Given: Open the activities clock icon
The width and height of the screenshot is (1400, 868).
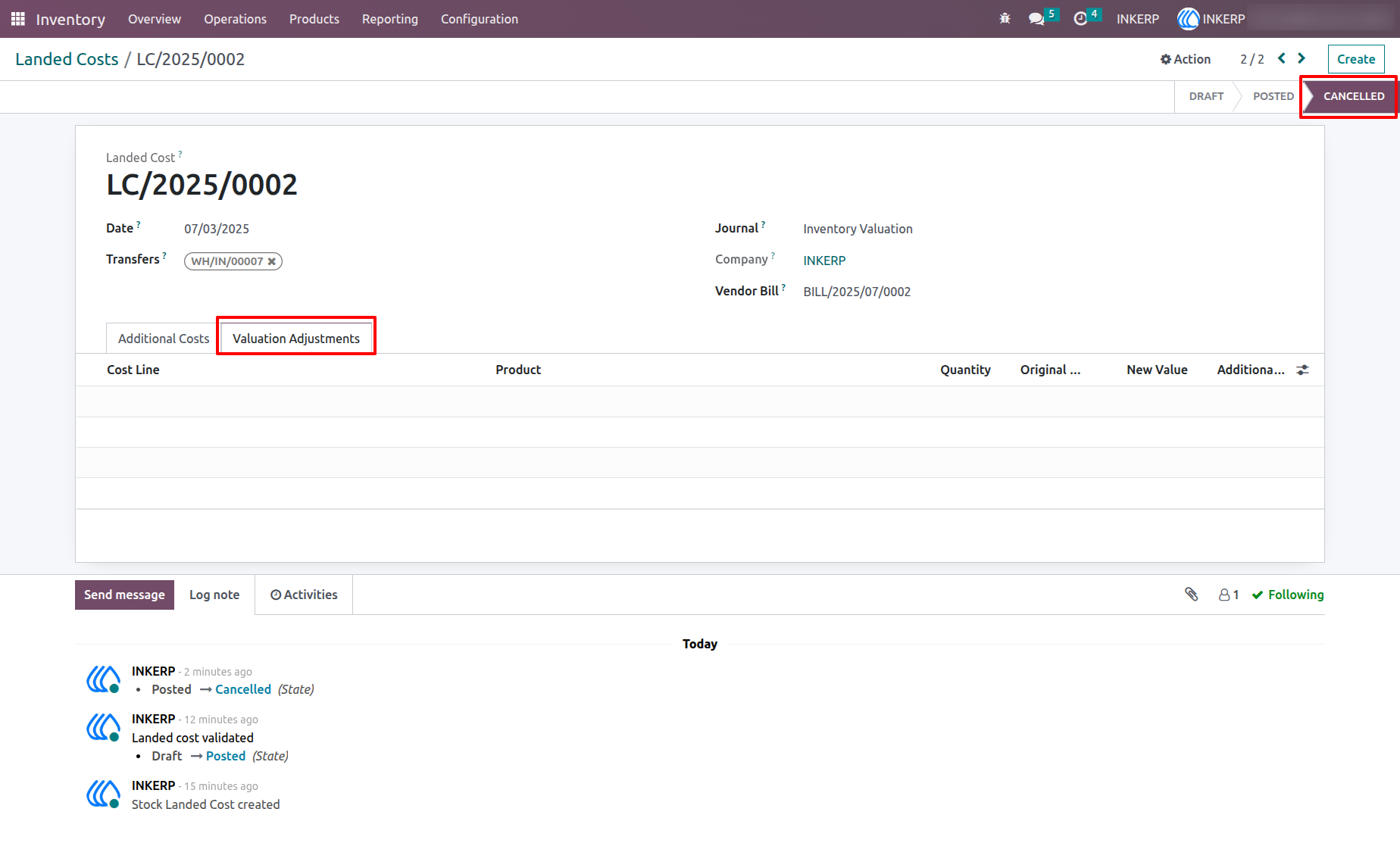Looking at the screenshot, I should (1080, 19).
